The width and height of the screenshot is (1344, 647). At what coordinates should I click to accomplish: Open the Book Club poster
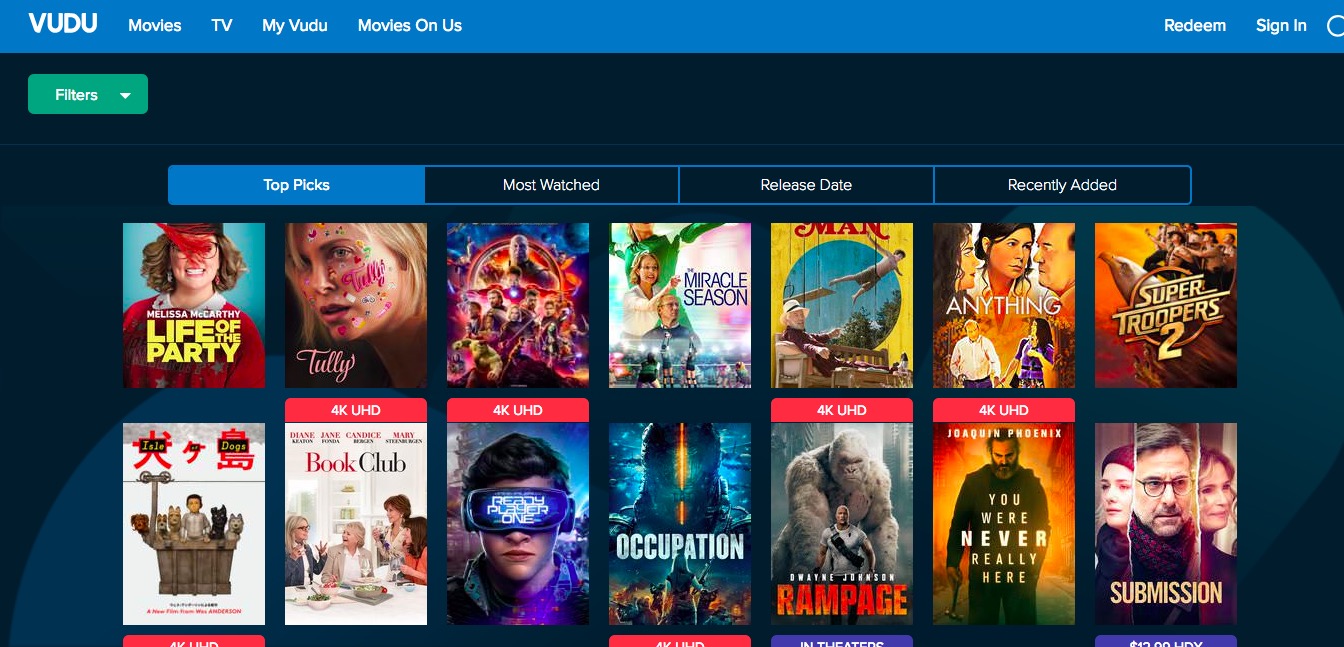tap(356, 524)
